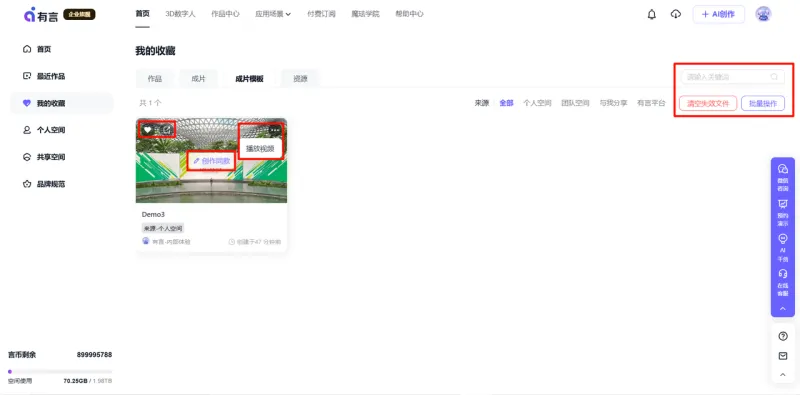Collapse the purple floating panel
Viewport: 800px width, 395px height.
(x=783, y=309)
